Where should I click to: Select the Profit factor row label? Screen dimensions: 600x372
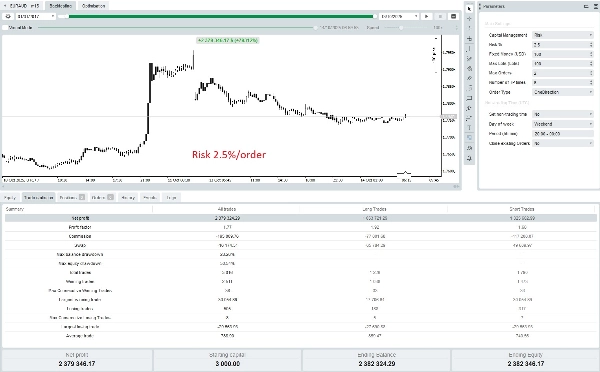point(80,227)
